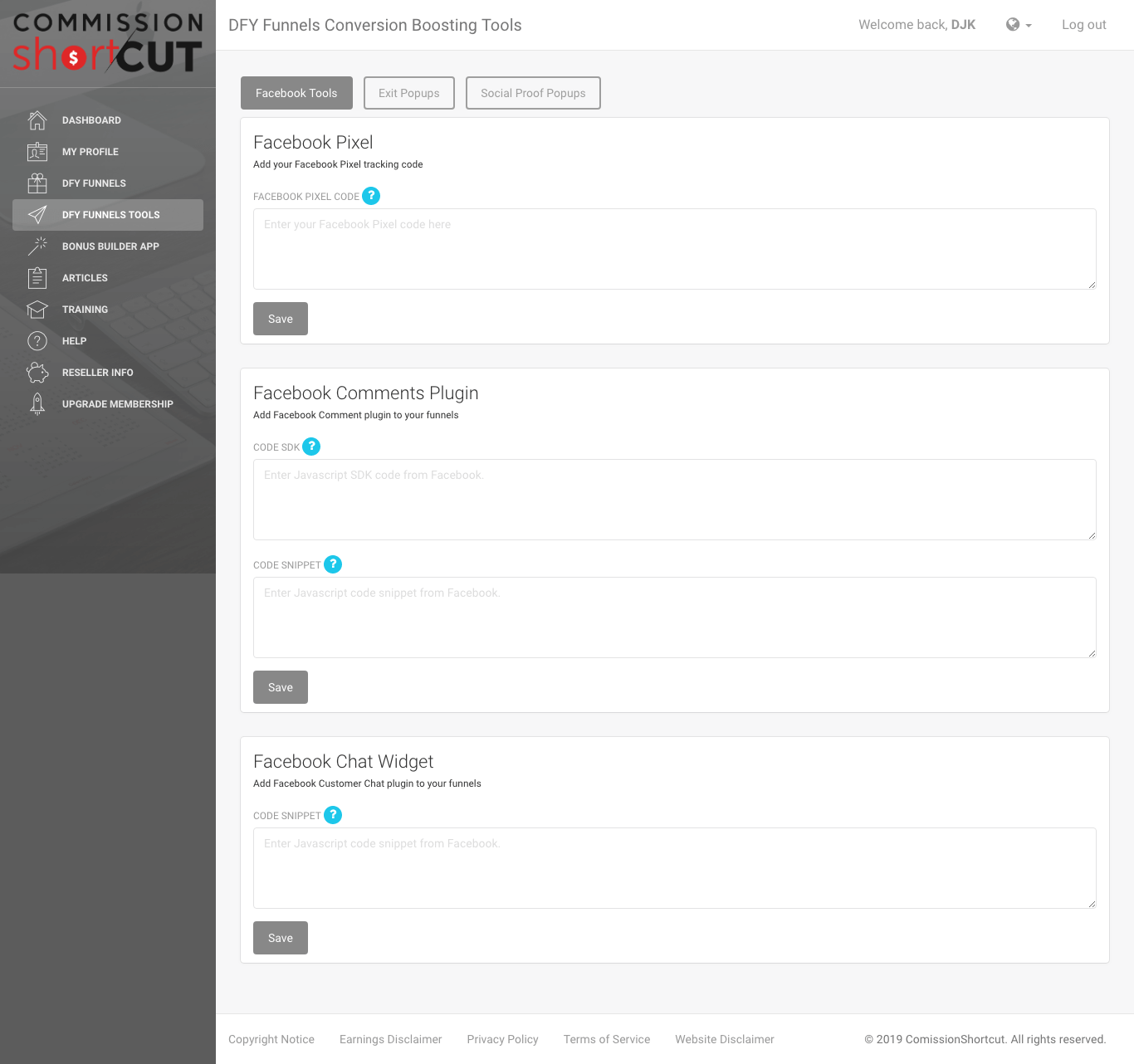This screenshot has width=1134, height=1064.
Task: Click the My Profile ID card icon
Action: tap(37, 152)
